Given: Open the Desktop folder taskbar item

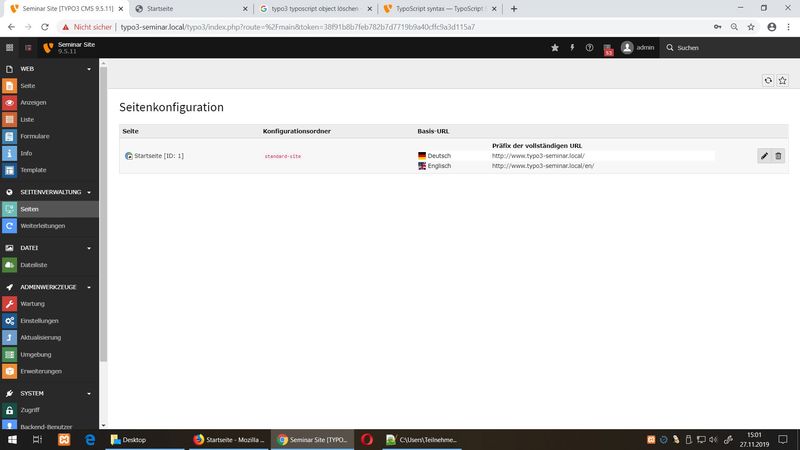Looking at the screenshot, I should click(145, 439).
